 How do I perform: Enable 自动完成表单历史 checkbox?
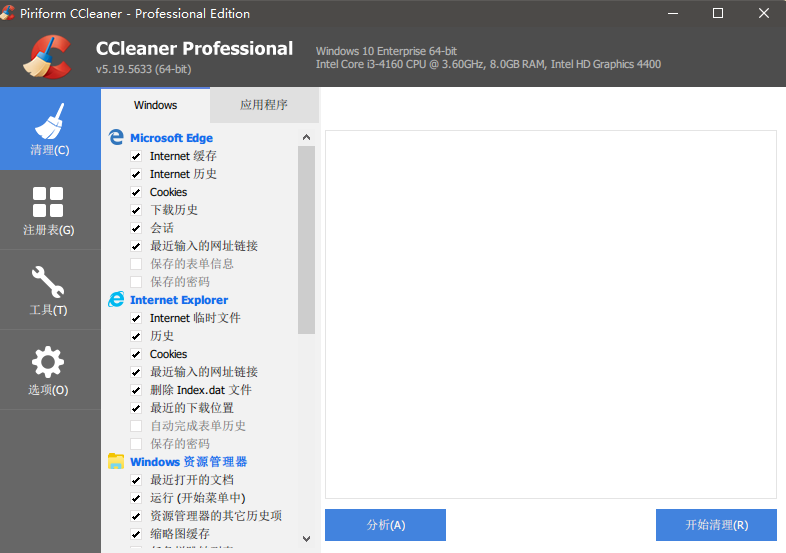[x=136, y=426]
